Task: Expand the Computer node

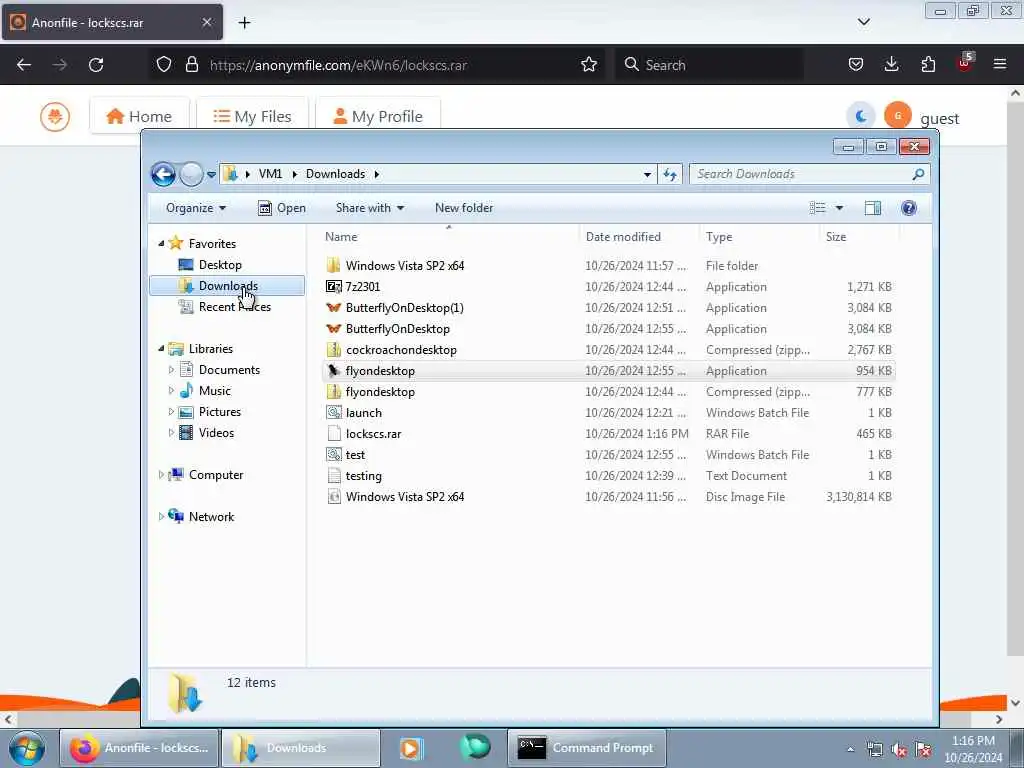Action: point(161,475)
